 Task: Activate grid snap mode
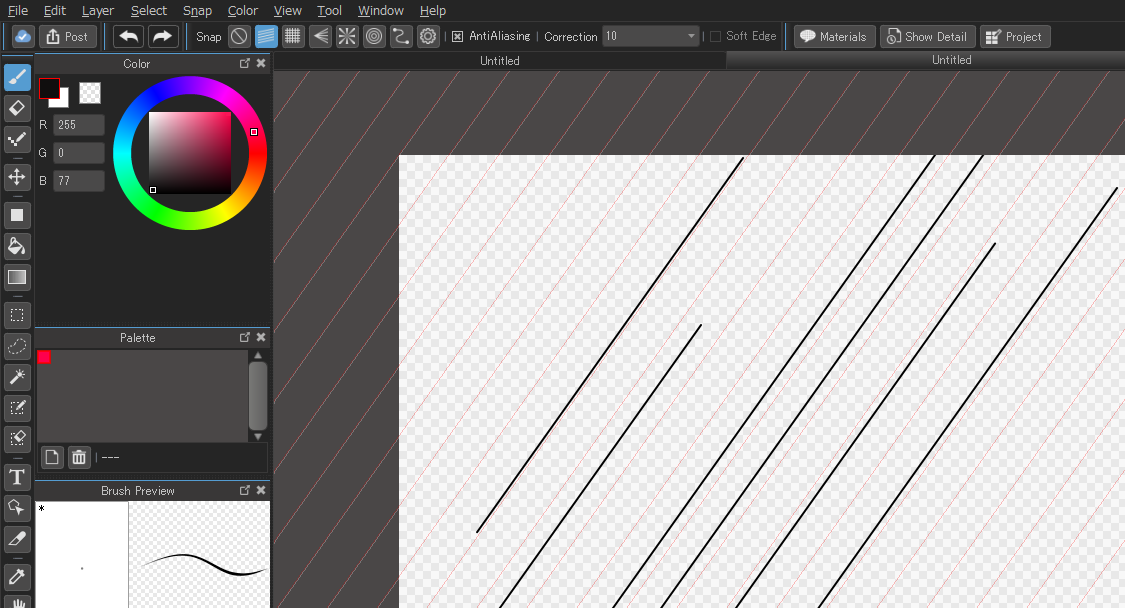tap(293, 36)
